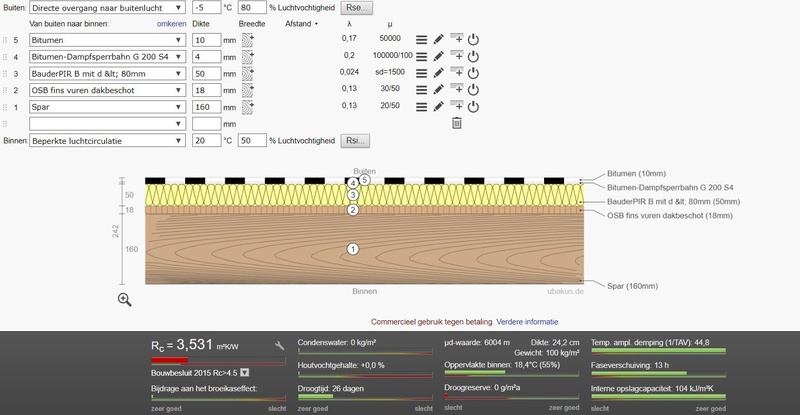Click the magnifier zoom icon below the diagram

(x=124, y=300)
